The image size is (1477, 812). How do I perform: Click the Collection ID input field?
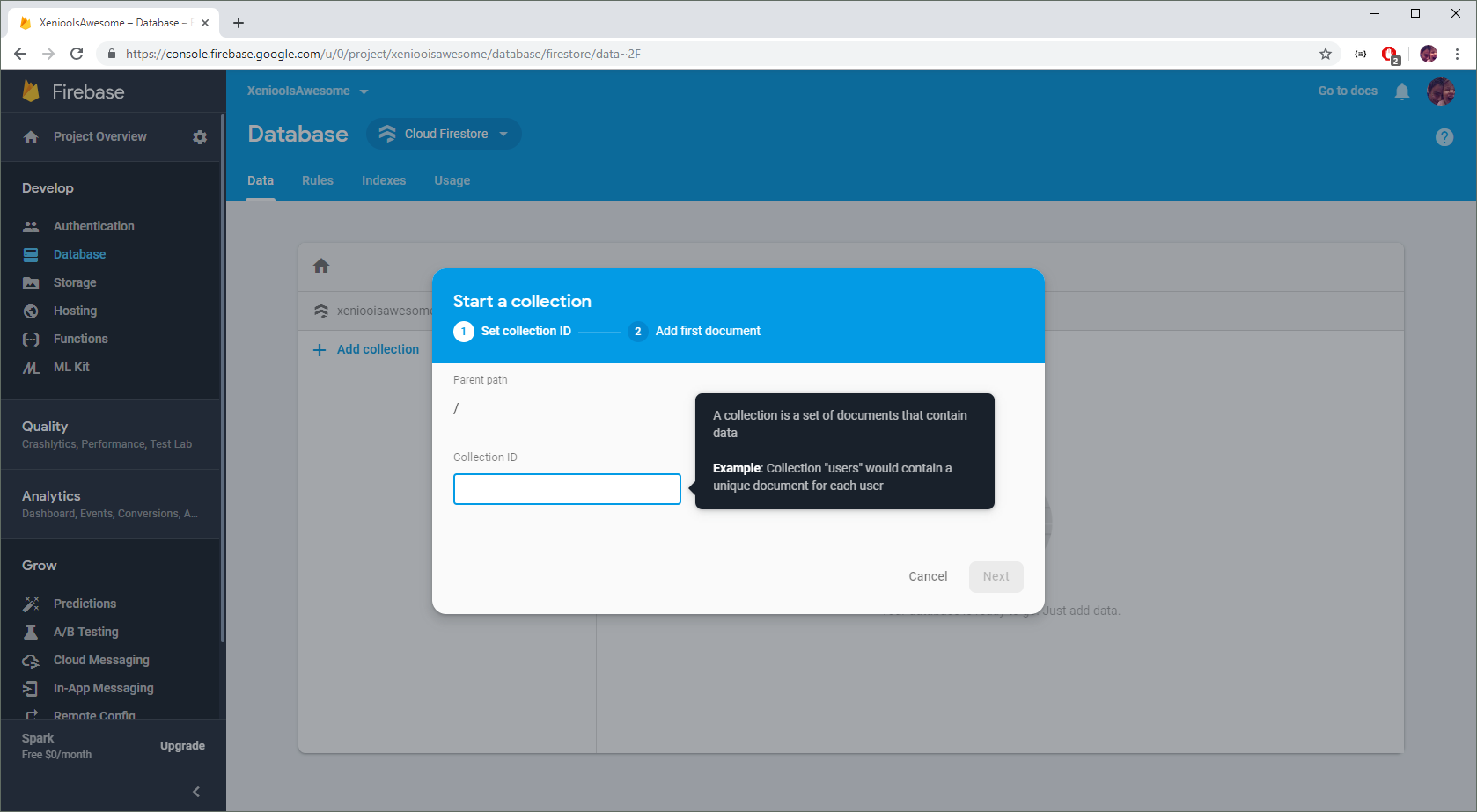tap(567, 489)
